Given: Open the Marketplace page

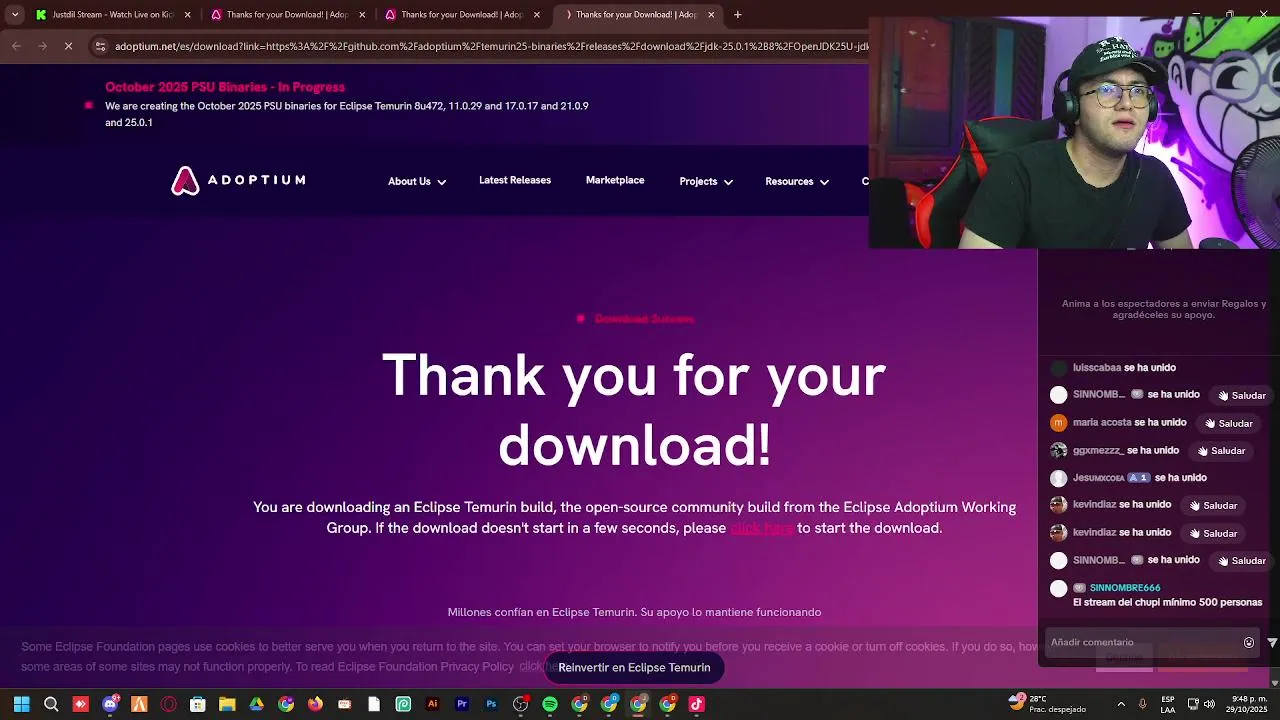Looking at the screenshot, I should pyautogui.click(x=615, y=180).
